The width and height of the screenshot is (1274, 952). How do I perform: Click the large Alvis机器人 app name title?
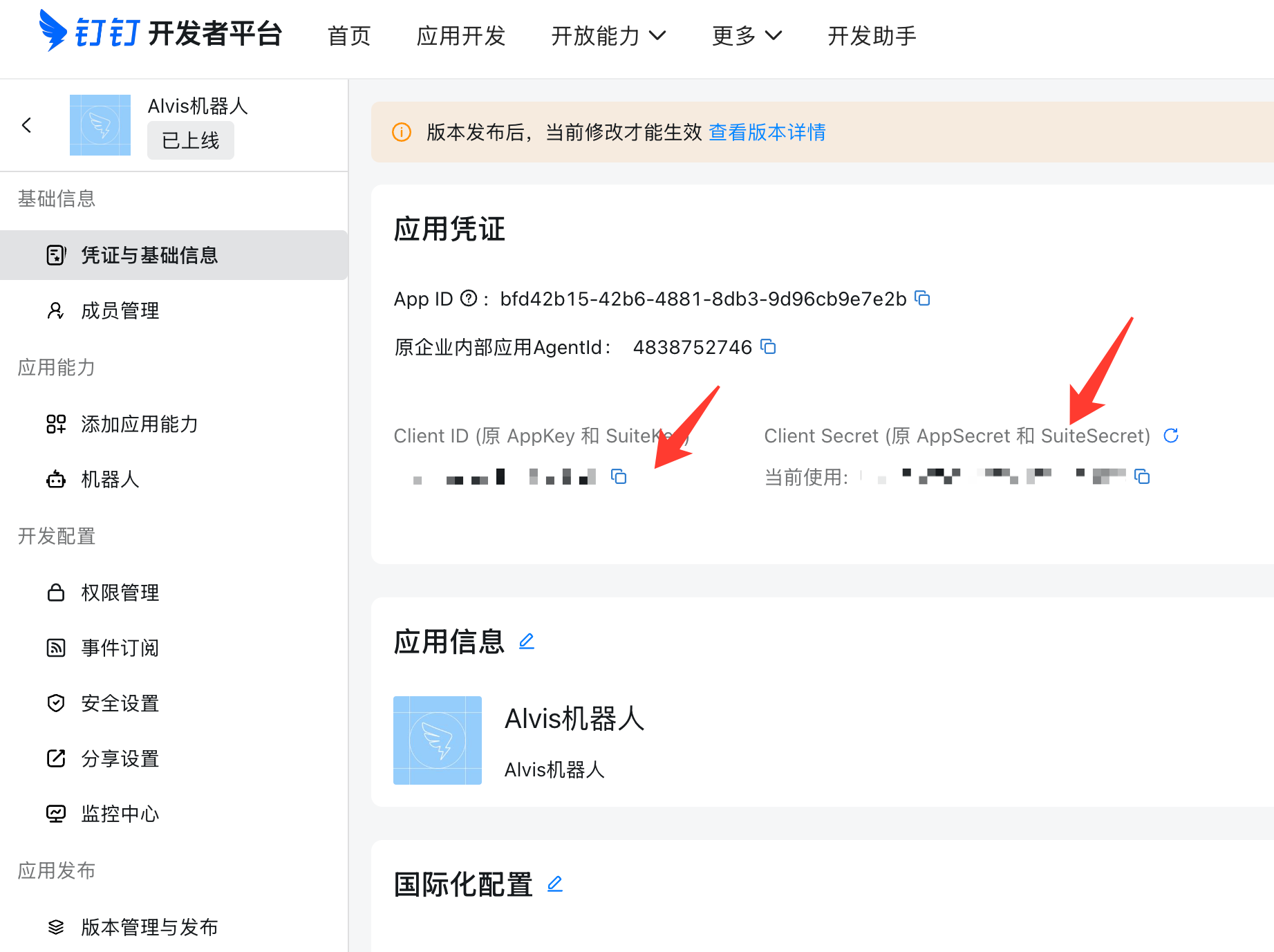[574, 719]
